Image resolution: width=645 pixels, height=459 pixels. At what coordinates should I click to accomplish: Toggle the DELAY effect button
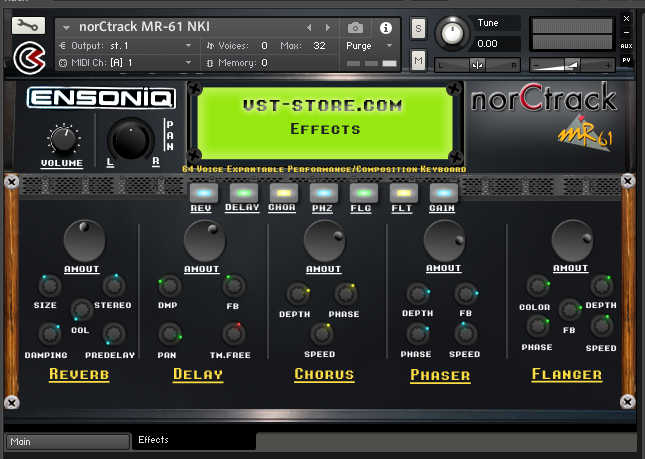click(x=242, y=193)
